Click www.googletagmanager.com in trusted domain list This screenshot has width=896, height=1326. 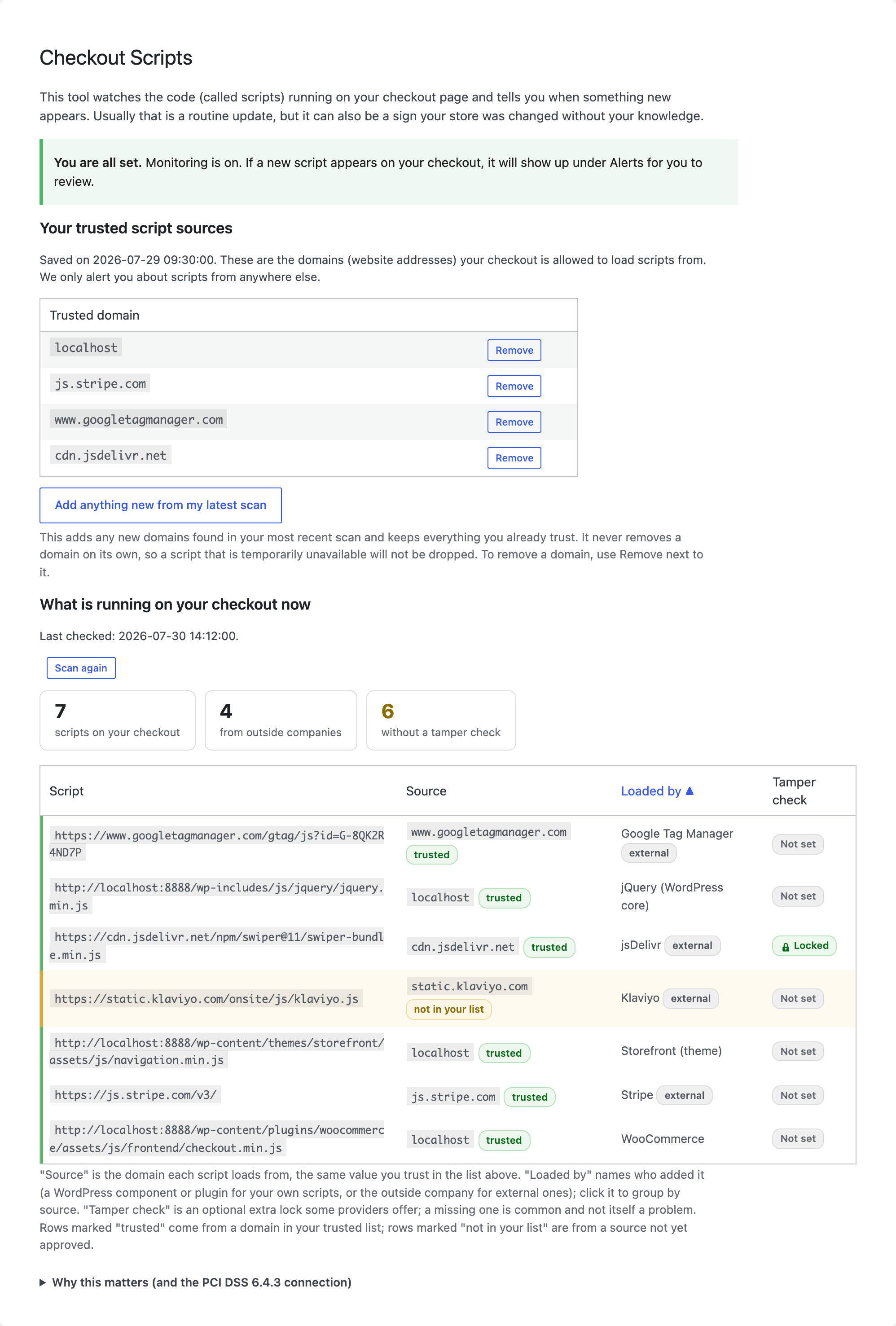coord(139,419)
